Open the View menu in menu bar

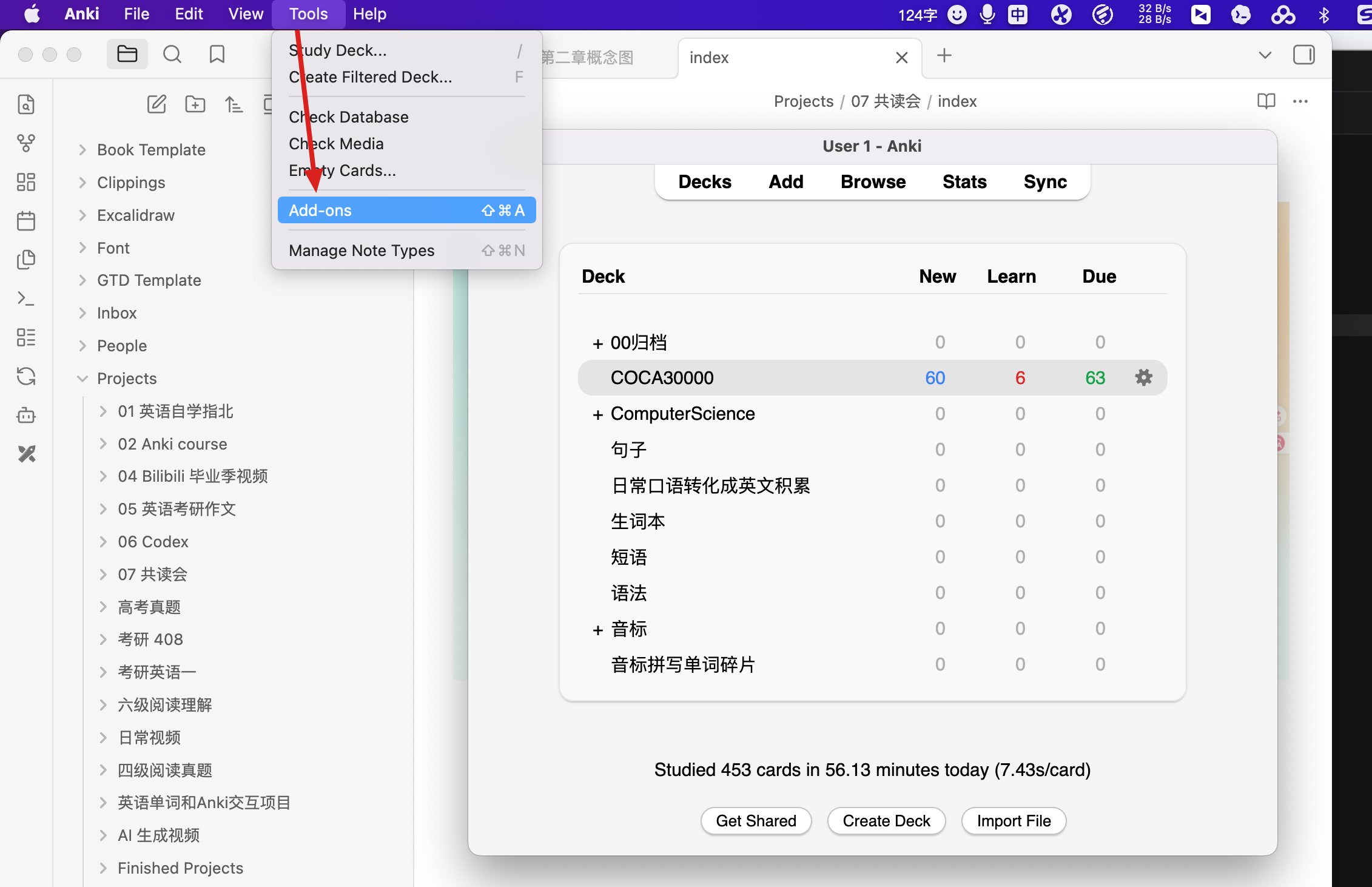[x=246, y=14]
